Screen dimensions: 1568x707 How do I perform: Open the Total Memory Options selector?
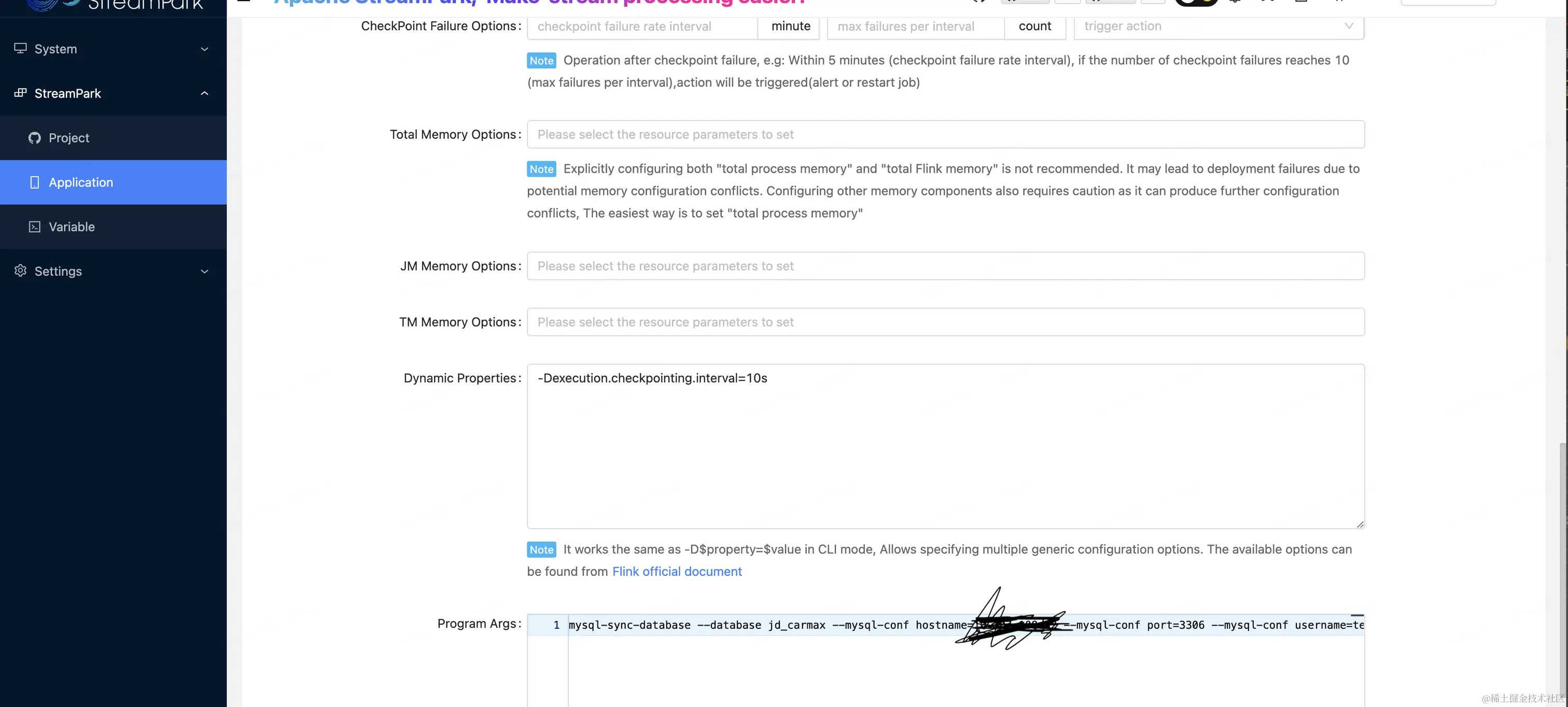pyautogui.click(x=945, y=134)
